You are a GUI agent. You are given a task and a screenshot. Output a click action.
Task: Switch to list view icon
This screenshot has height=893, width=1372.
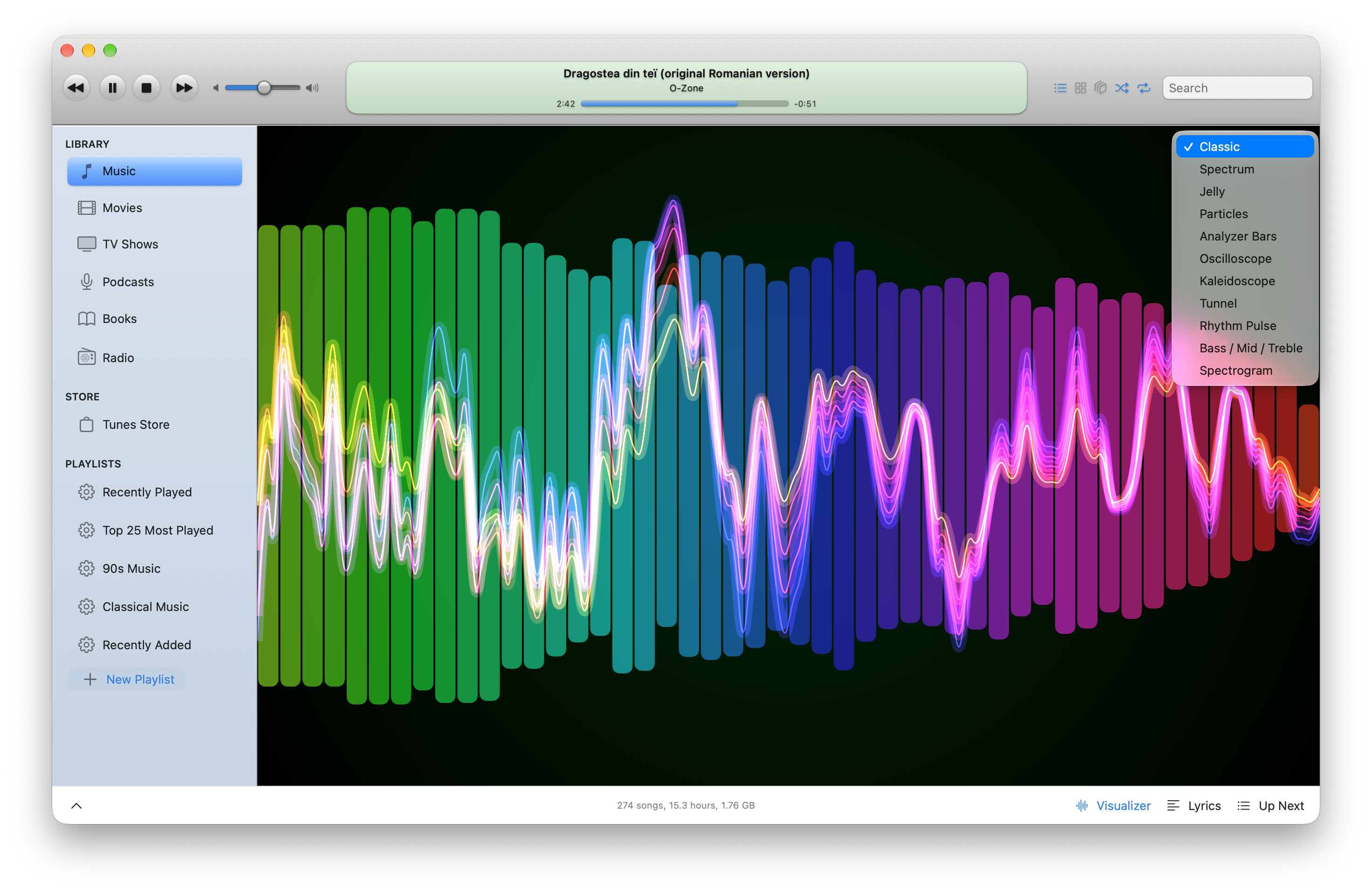click(1060, 88)
